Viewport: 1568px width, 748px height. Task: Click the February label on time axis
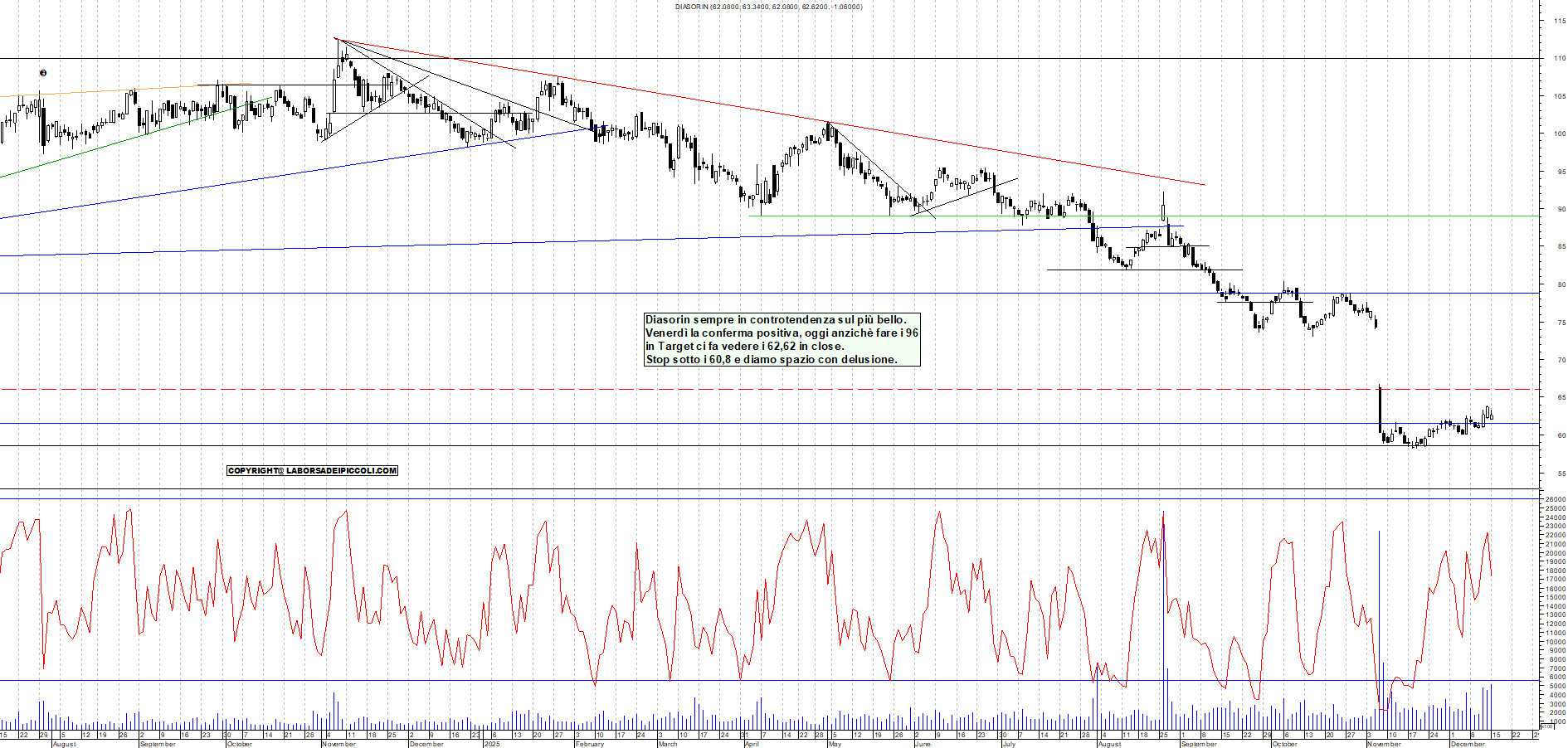[x=590, y=744]
